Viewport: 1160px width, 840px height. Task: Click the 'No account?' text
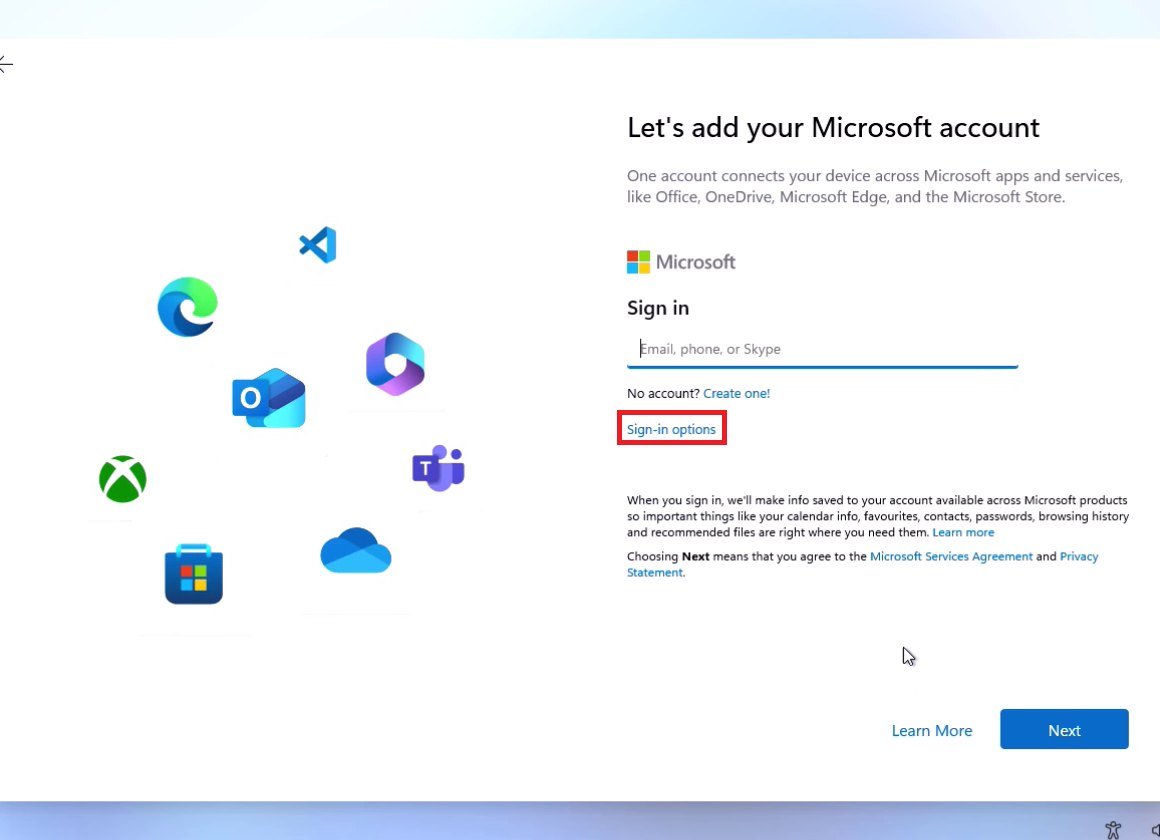tap(663, 394)
